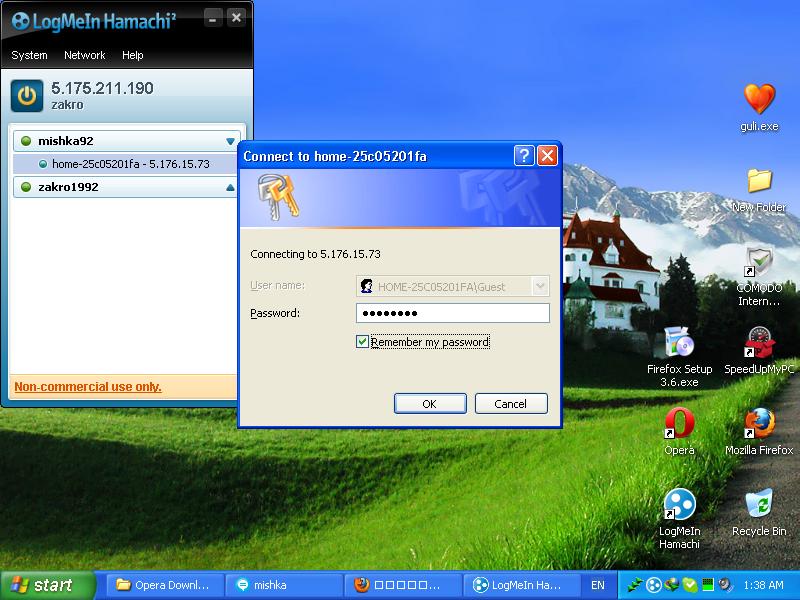Select the mishka92 network name
This screenshot has width=800, height=600.
point(66,141)
